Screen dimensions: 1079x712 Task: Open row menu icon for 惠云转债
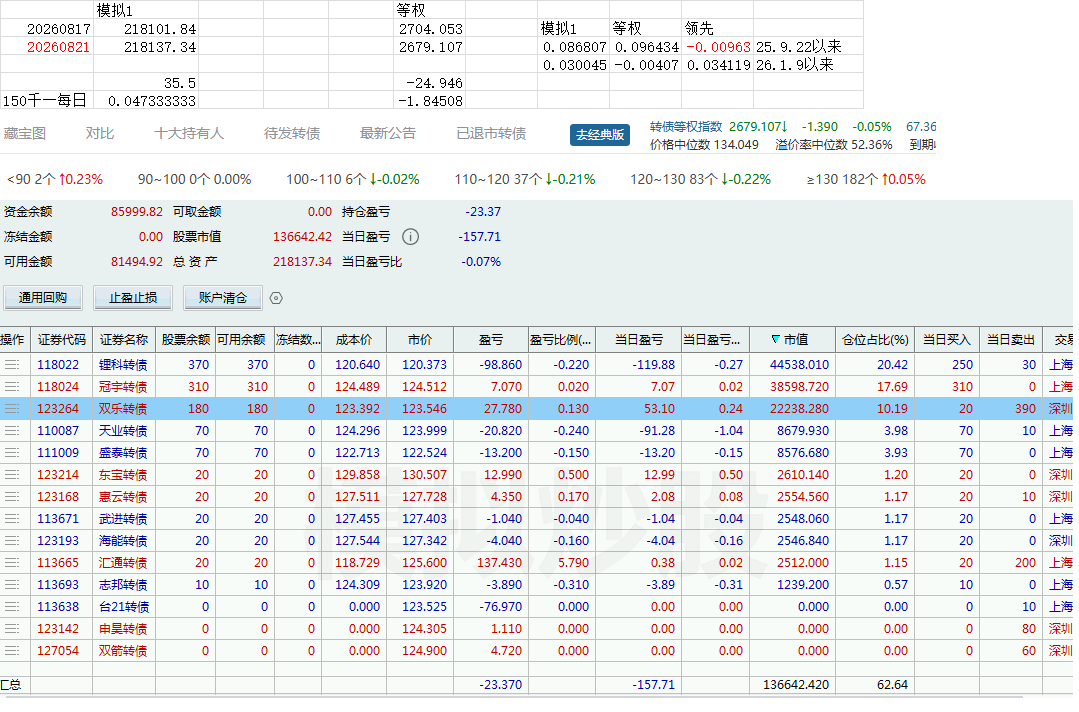[x=12, y=497]
